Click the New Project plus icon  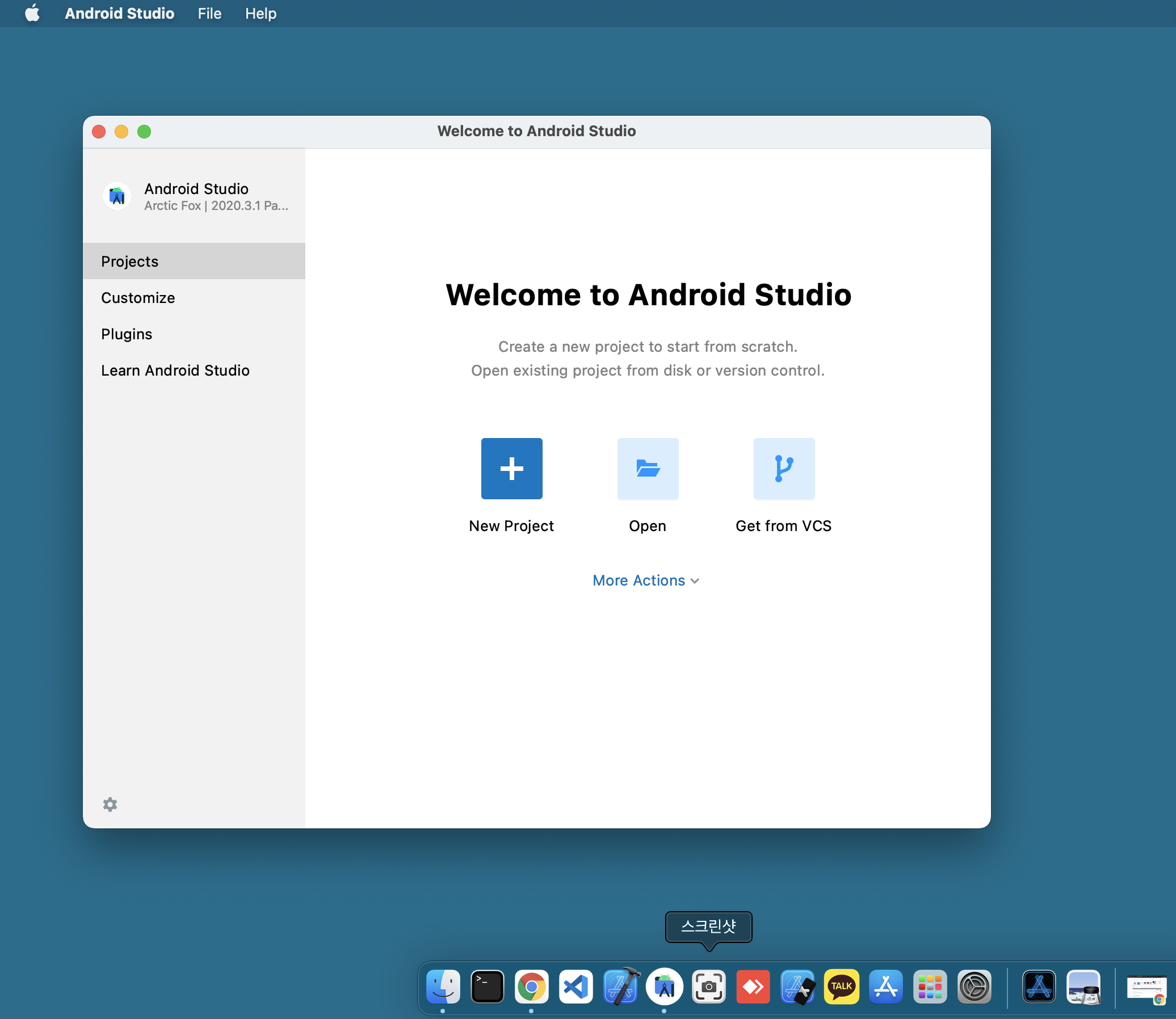511,469
